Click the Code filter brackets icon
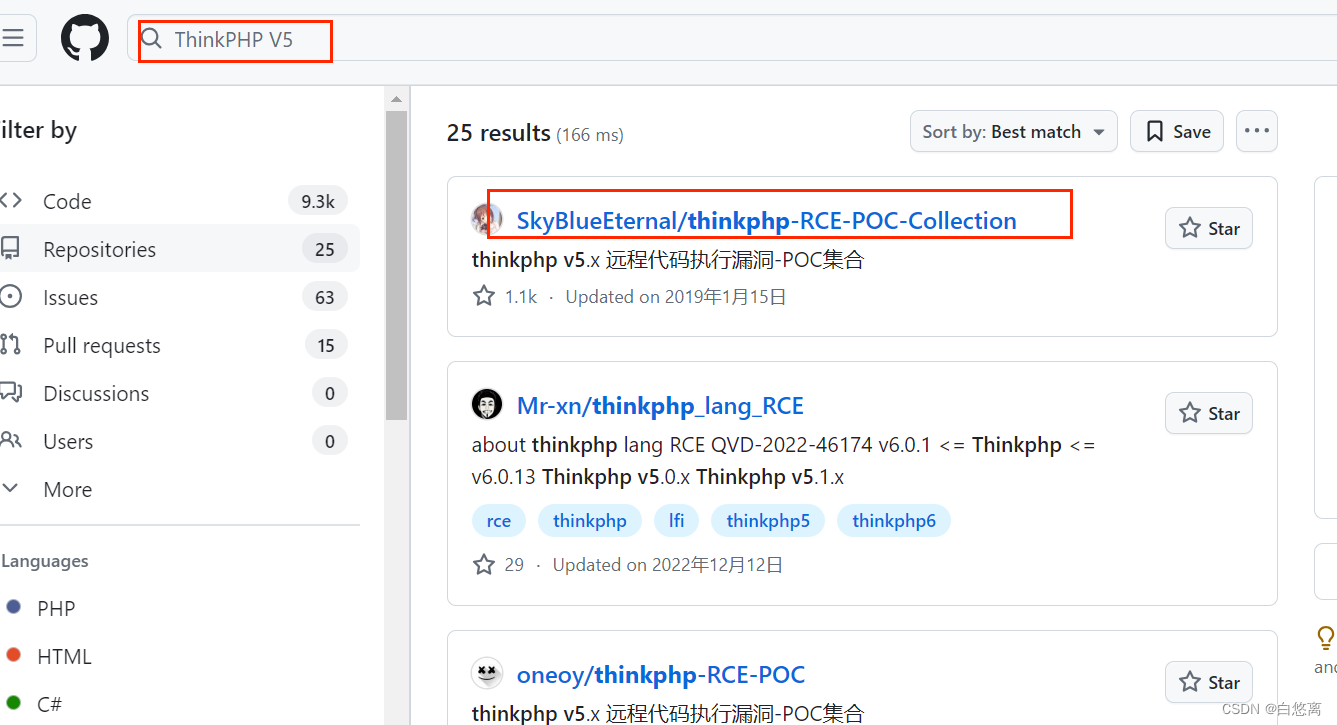The height and width of the screenshot is (725, 1337). (11, 200)
